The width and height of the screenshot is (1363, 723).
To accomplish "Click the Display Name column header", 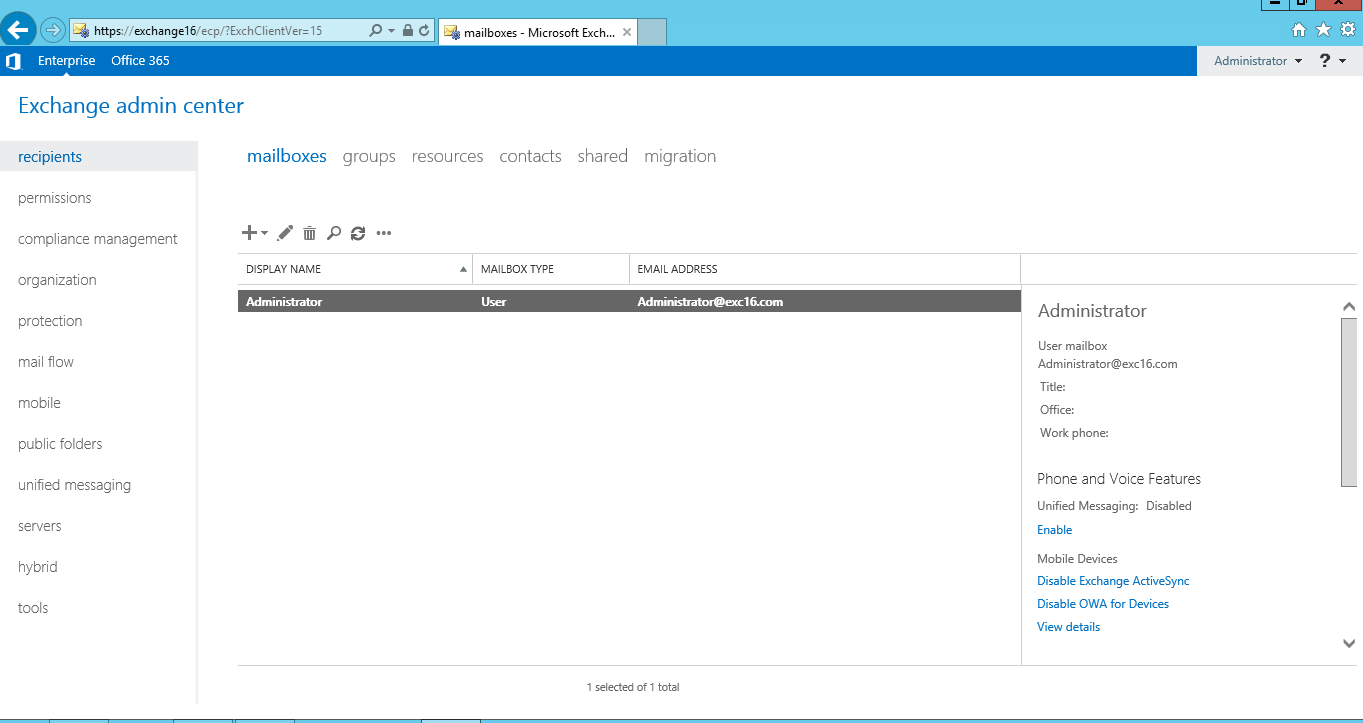I will (355, 269).
